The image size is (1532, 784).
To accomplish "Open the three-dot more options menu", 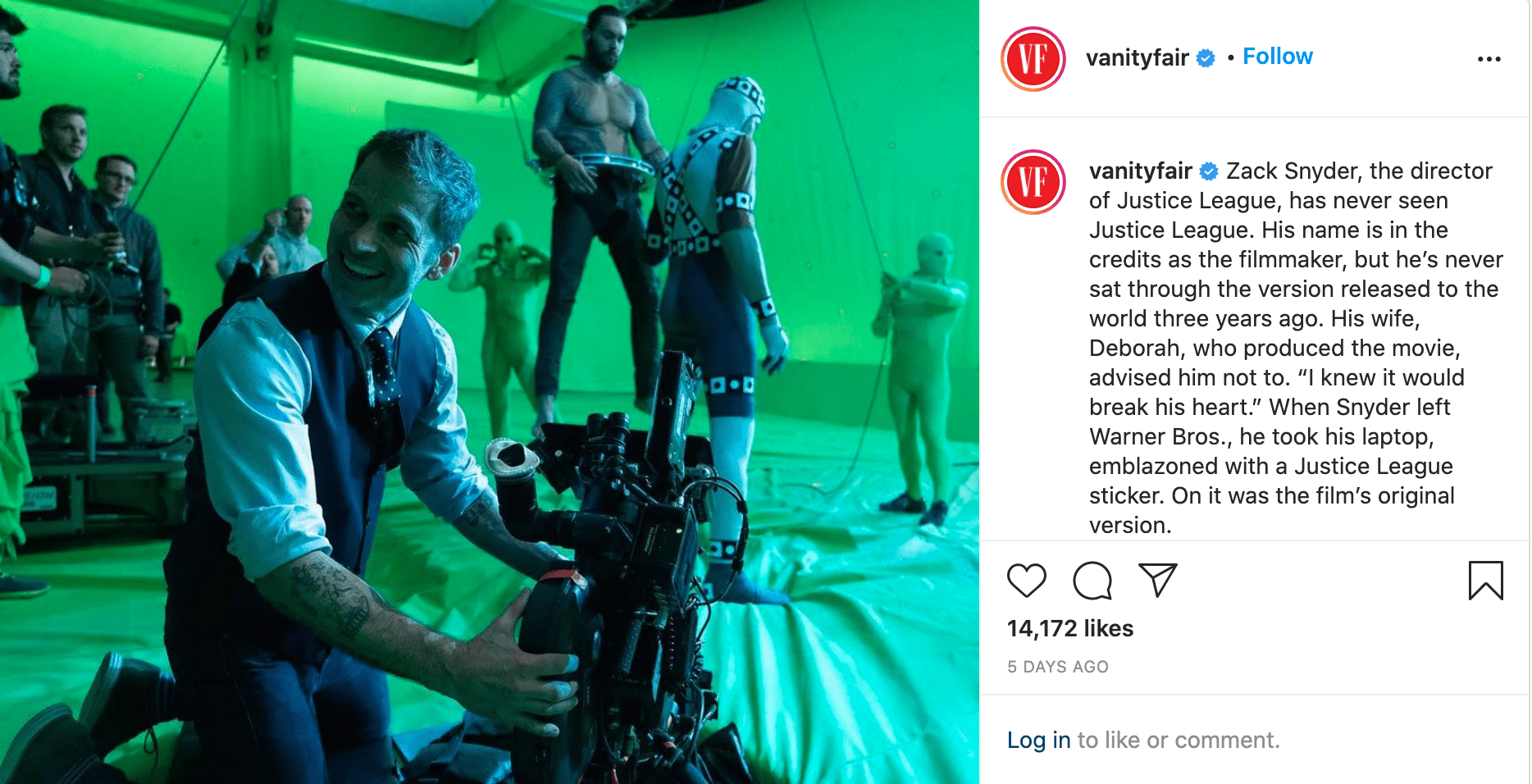I will [x=1489, y=59].
